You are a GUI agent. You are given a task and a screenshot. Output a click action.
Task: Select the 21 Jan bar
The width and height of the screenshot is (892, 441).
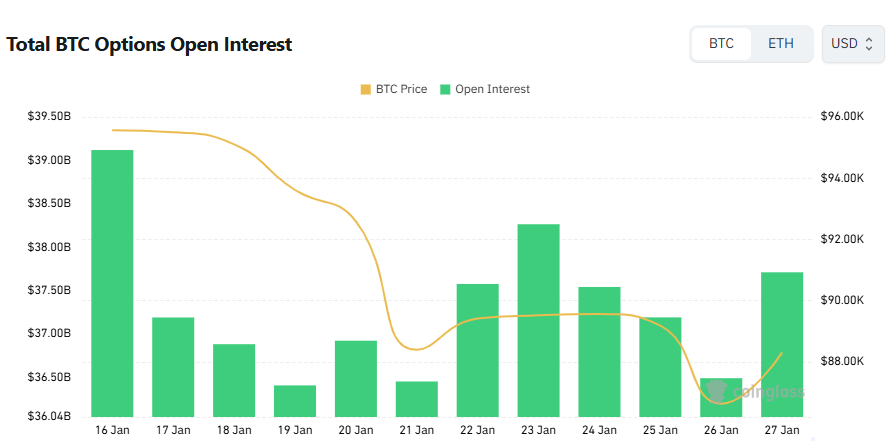[x=417, y=399]
